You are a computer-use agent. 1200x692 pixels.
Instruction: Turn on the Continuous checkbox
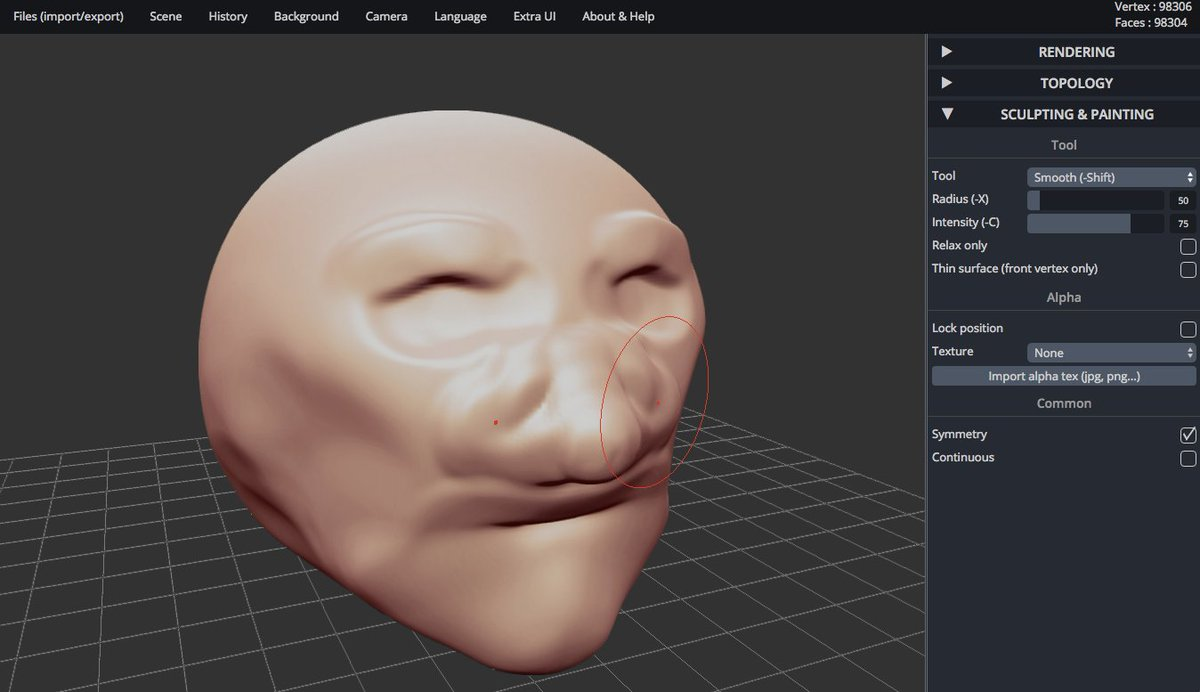point(1188,458)
